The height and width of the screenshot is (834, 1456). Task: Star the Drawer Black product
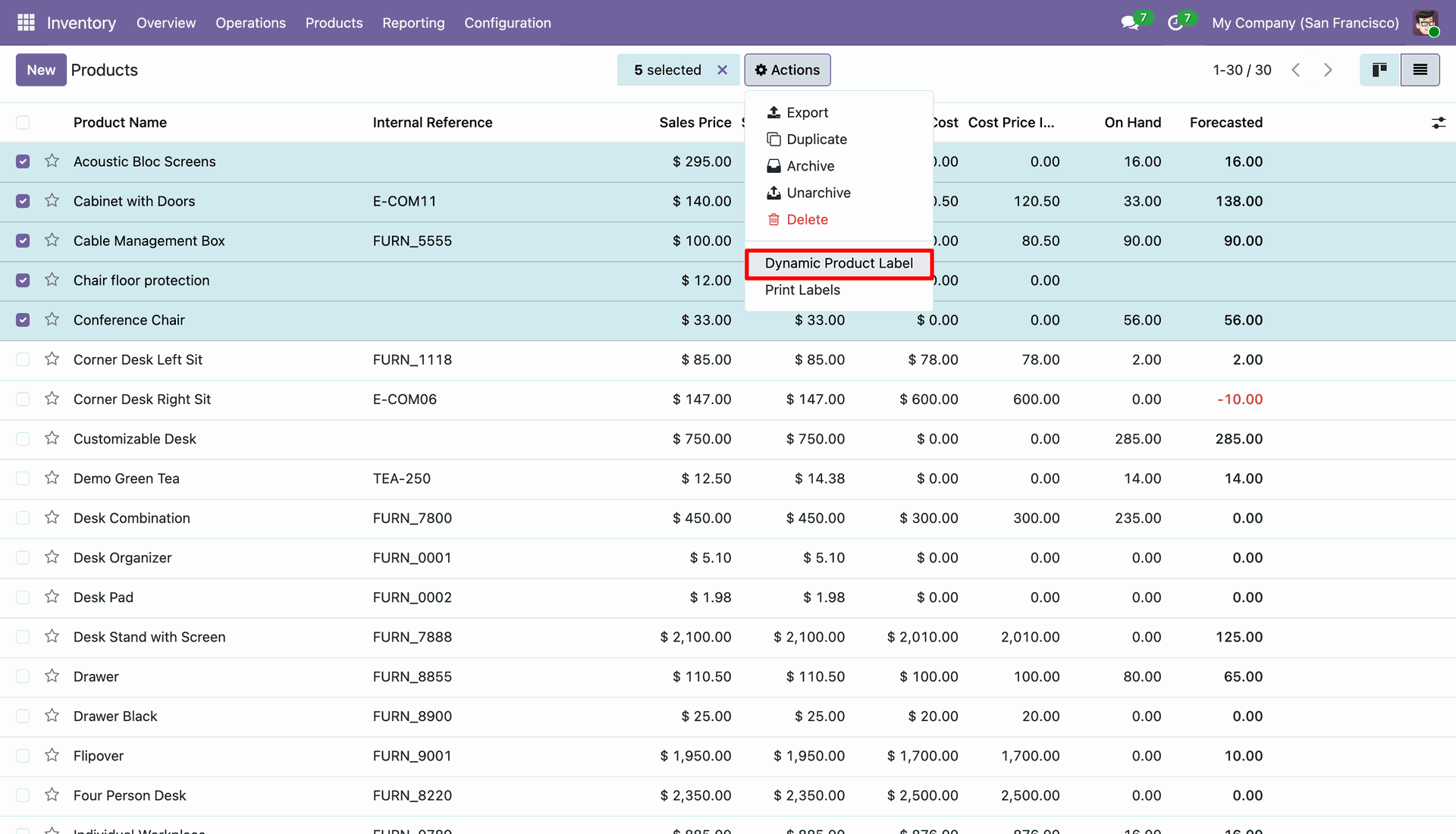(x=52, y=716)
